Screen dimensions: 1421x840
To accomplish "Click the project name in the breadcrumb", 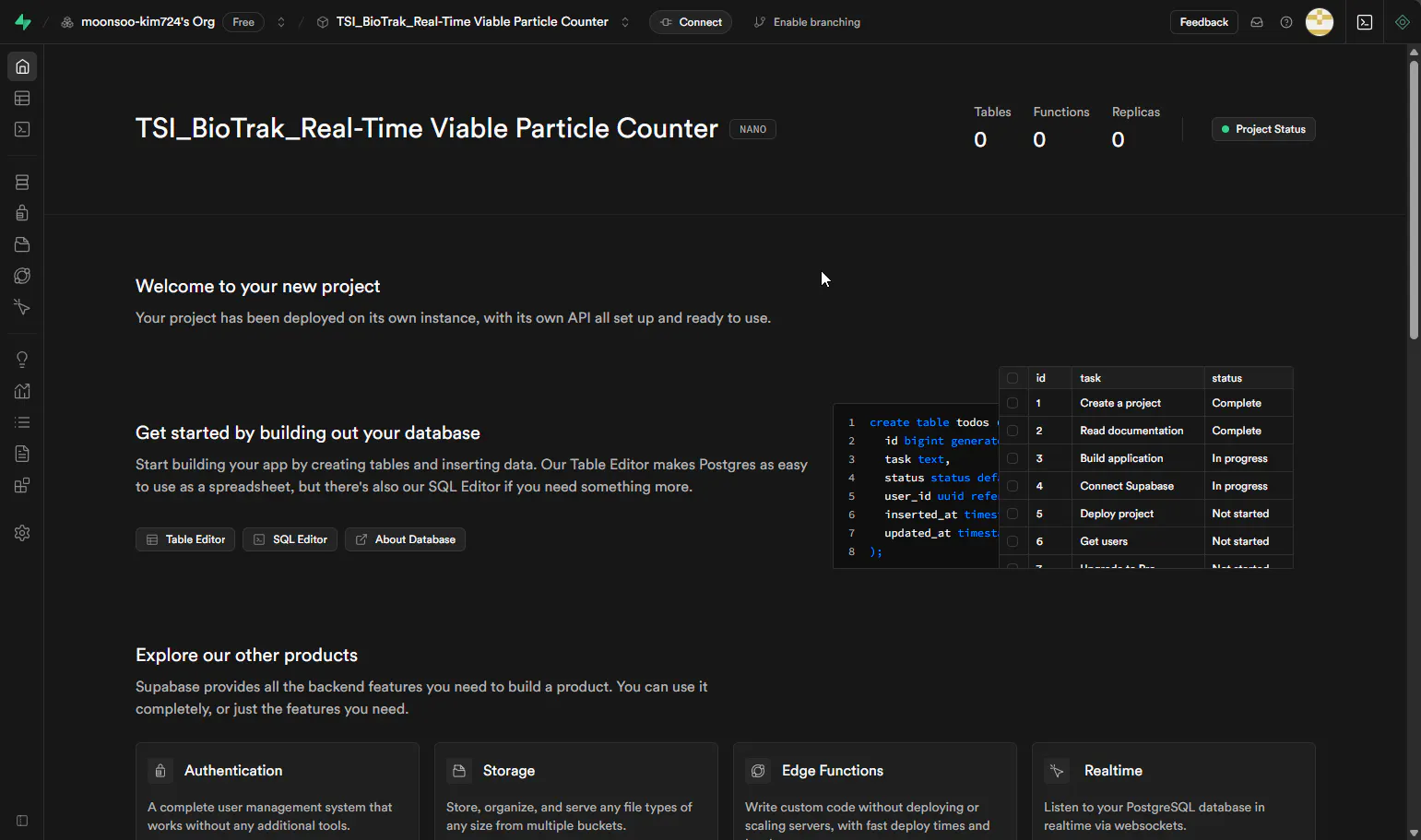I will [472, 22].
